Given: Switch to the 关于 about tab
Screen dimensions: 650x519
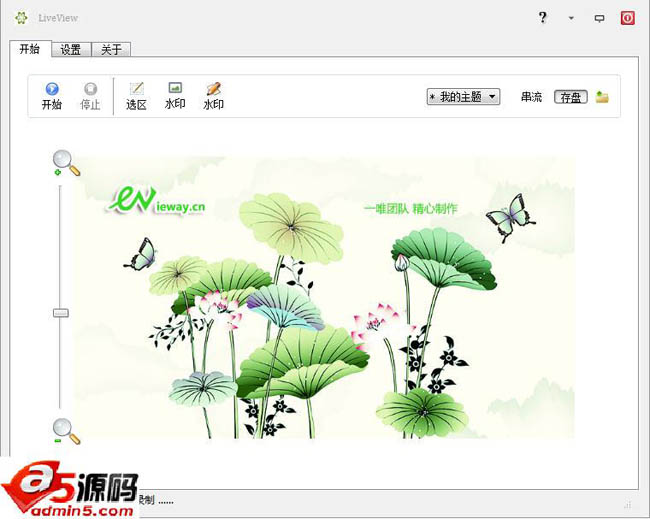Looking at the screenshot, I should click(x=111, y=50).
